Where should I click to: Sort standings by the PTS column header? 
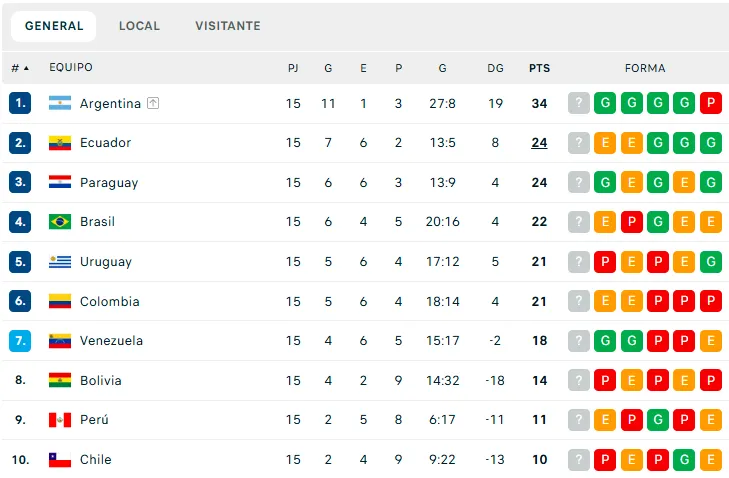click(x=539, y=68)
